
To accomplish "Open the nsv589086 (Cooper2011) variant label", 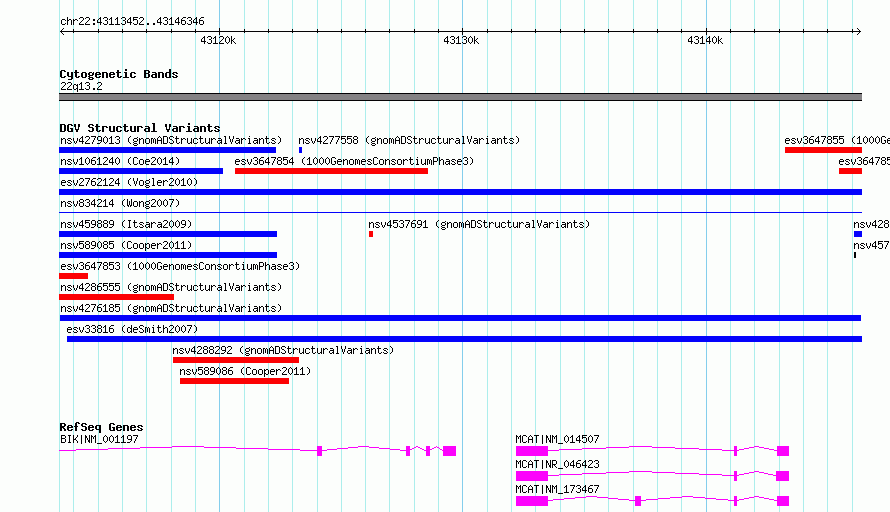I will click(245, 371).
